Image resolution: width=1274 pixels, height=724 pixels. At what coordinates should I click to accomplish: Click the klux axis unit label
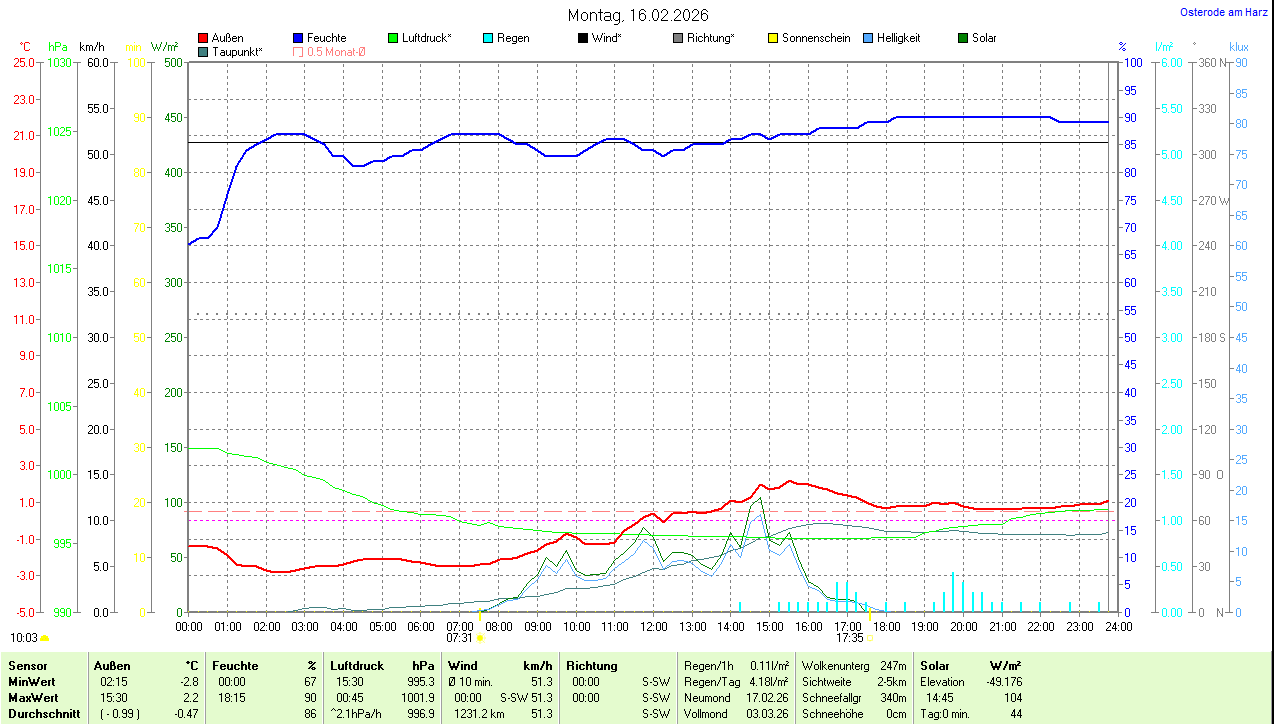(x=1239, y=47)
